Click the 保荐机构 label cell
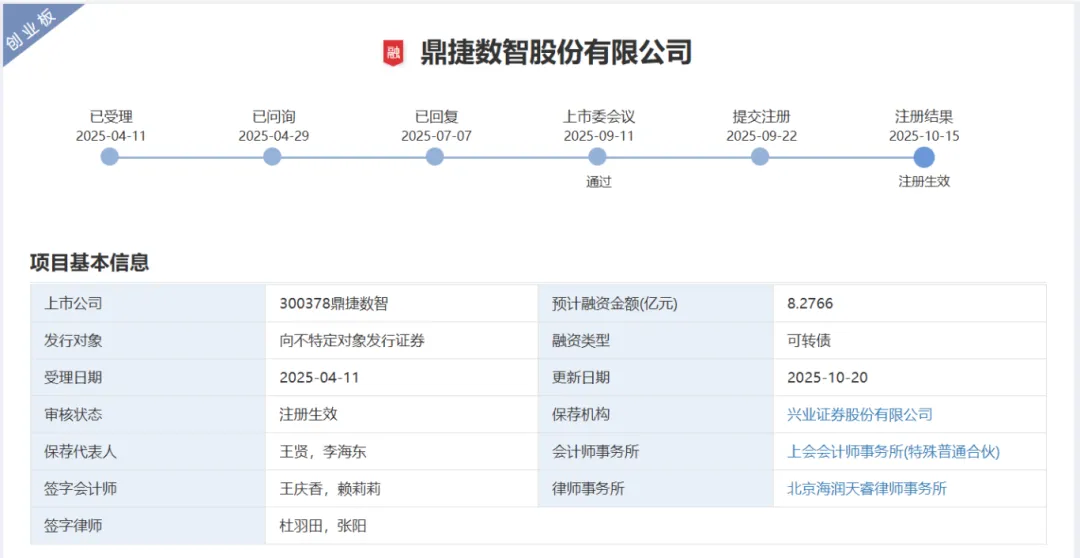Viewport: 1080px width, 558px height. click(x=656, y=415)
